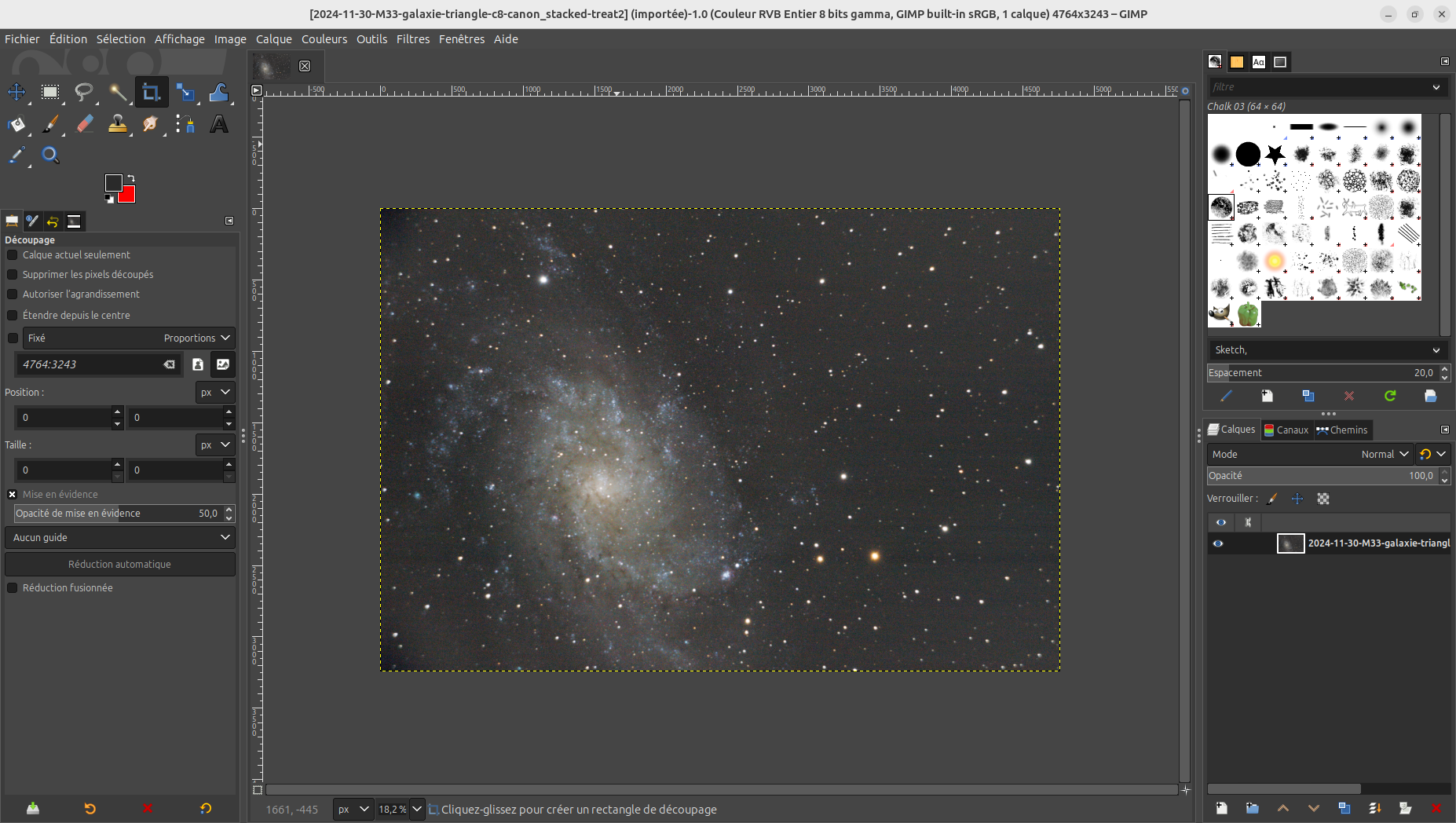Click the brush filter text field
The height and width of the screenshot is (823, 1456).
point(1319,87)
